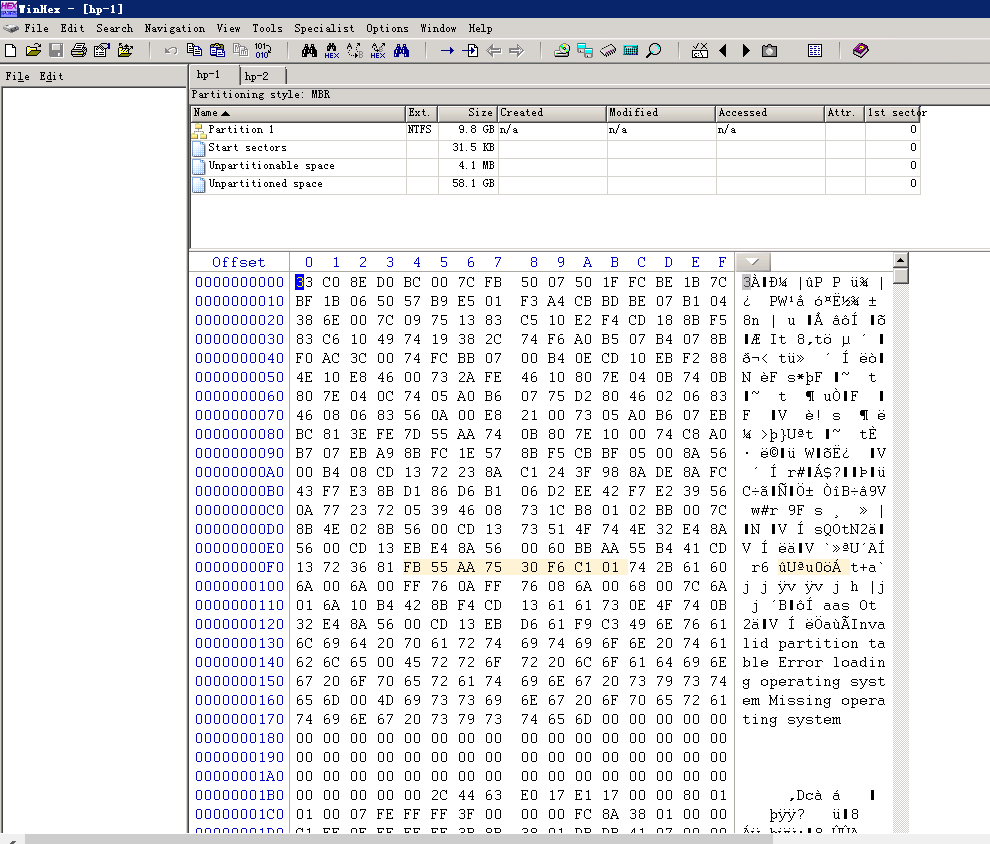Select the Unpartitionable space row
990x844 pixels.
coord(555,165)
